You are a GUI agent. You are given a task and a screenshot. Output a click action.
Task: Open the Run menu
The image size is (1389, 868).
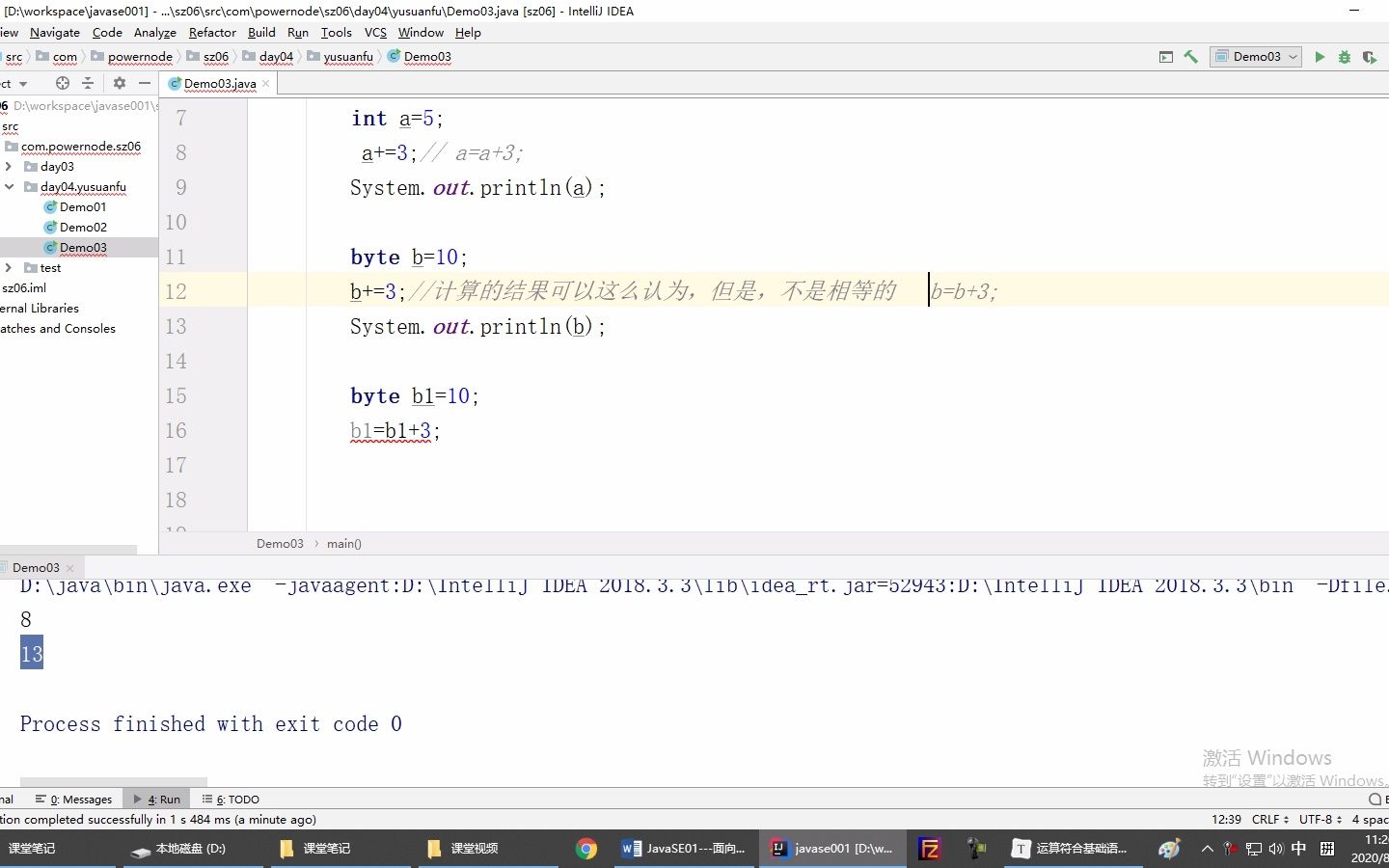[298, 32]
